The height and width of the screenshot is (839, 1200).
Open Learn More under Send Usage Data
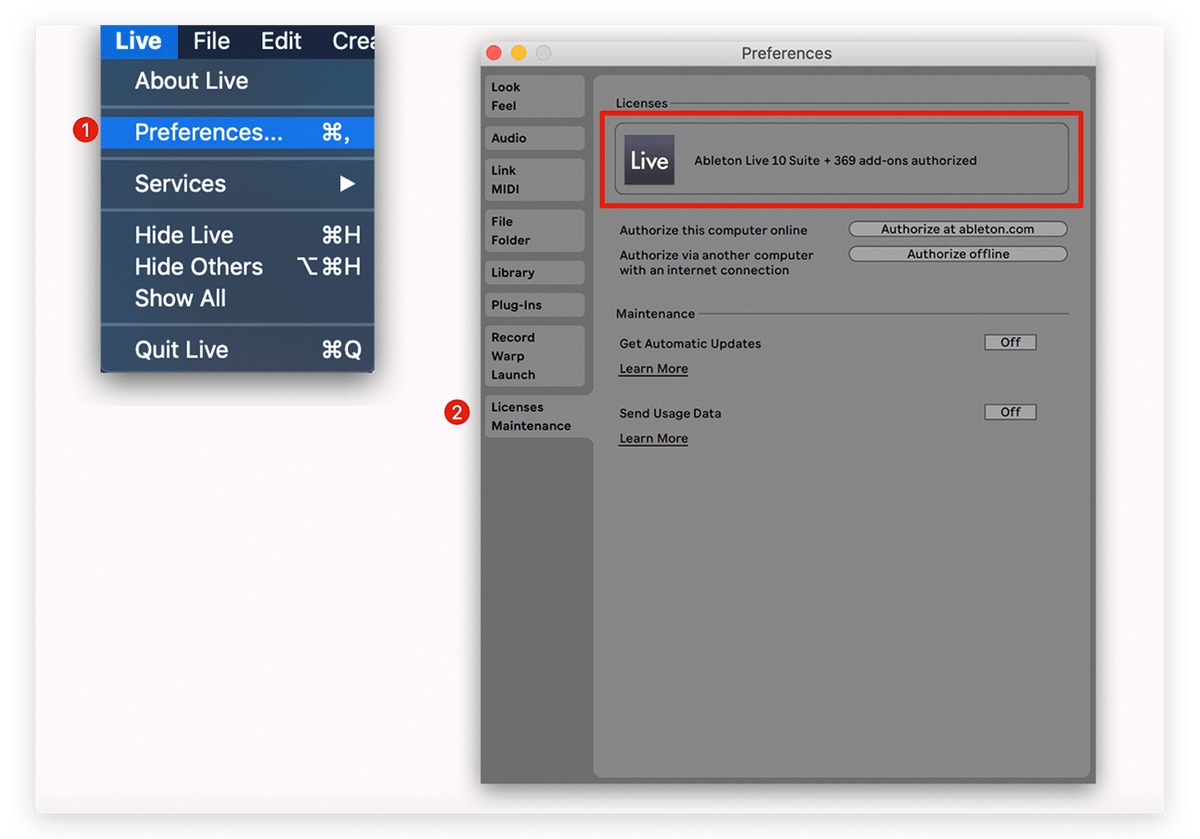coord(653,439)
